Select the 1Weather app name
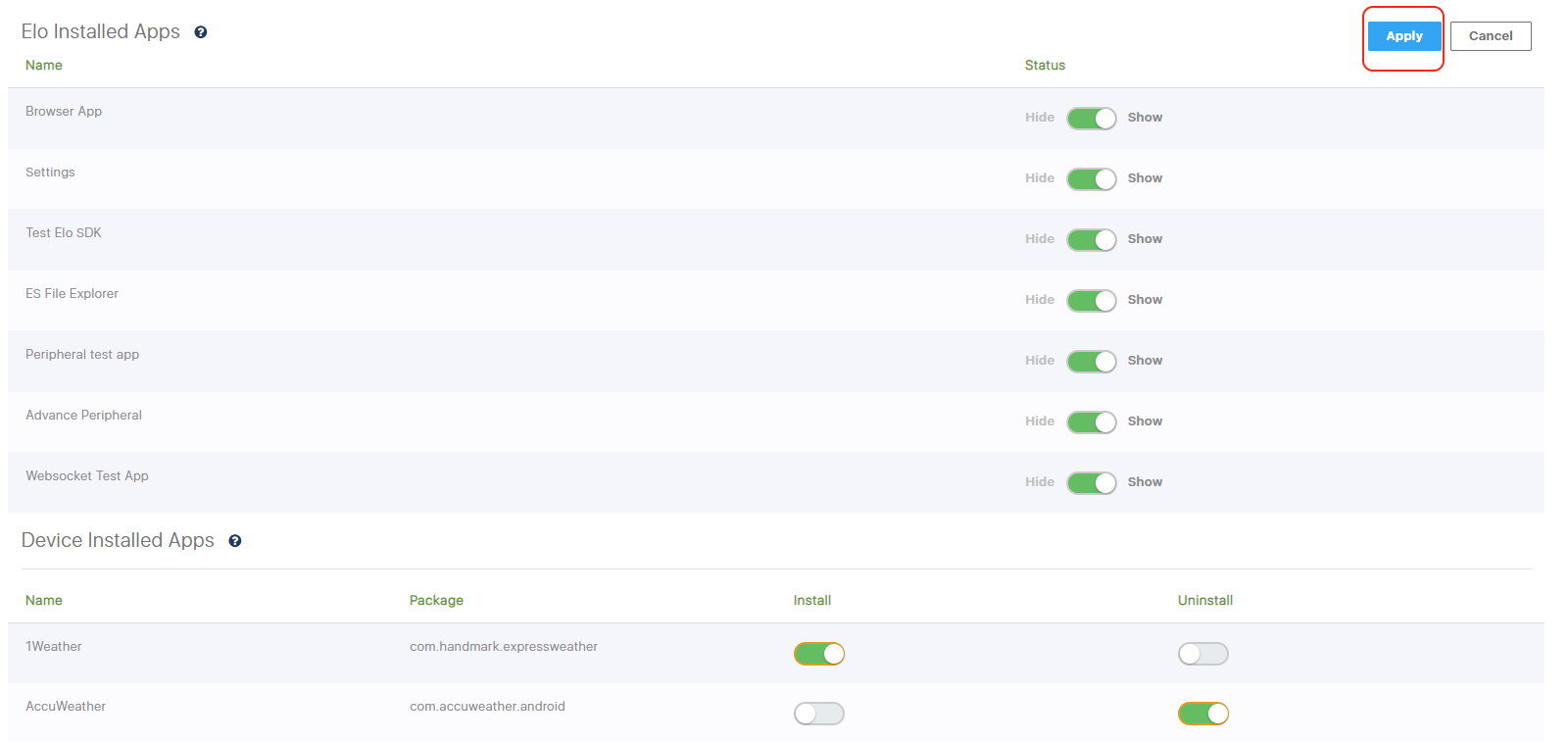1568x742 pixels. pyautogui.click(x=54, y=647)
